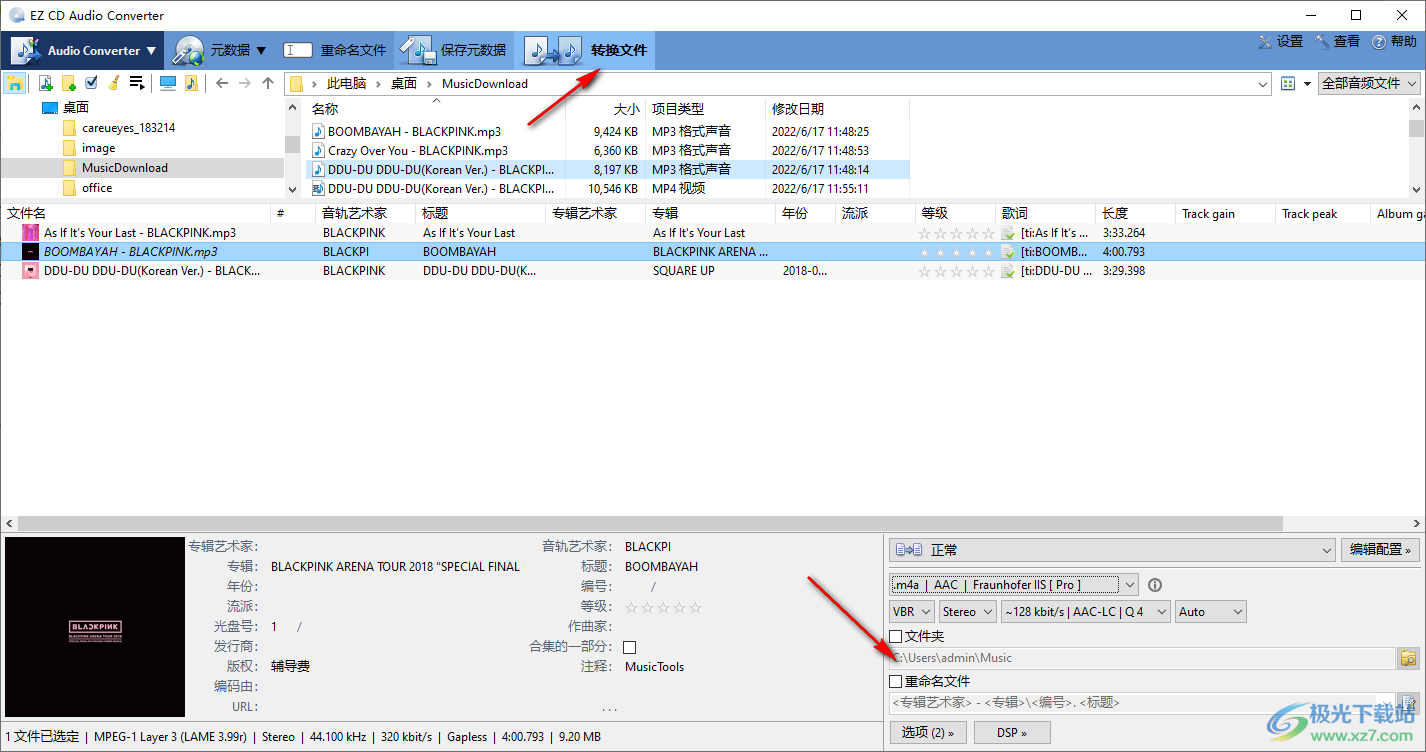Viewport: 1426px width, 752px height.
Task: Set rating stars in metadata 等级 field
Action: pyautogui.click(x=663, y=607)
